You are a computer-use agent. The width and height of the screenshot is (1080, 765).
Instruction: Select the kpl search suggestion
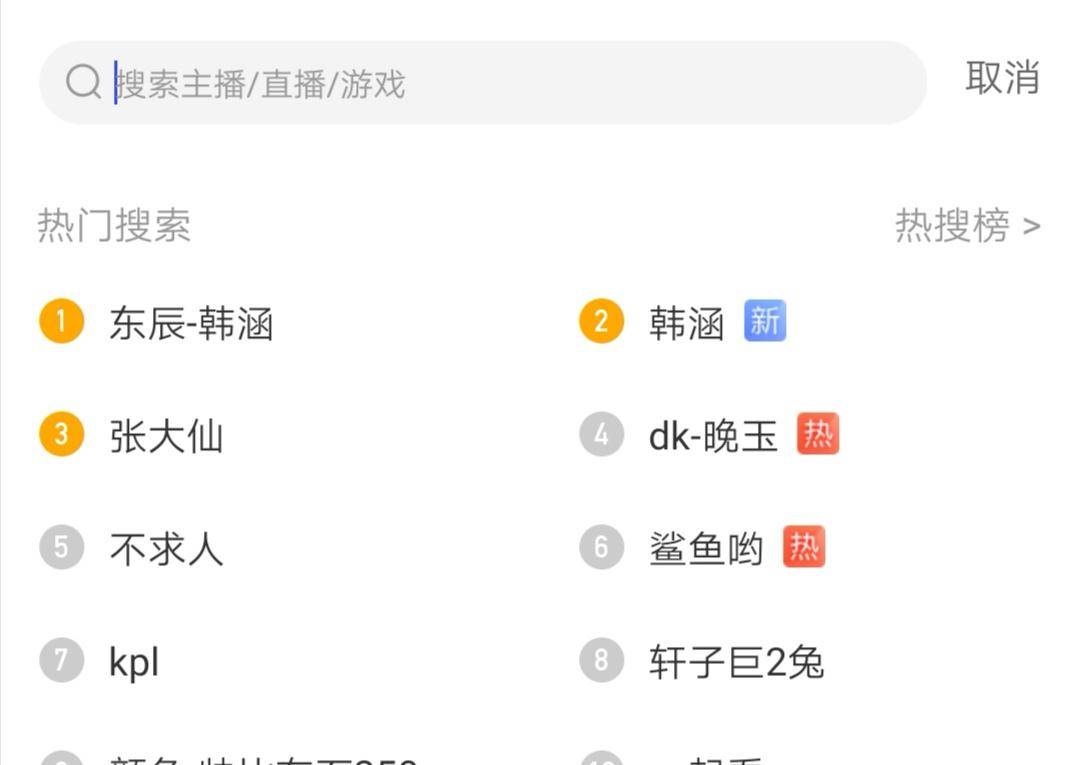coord(134,662)
